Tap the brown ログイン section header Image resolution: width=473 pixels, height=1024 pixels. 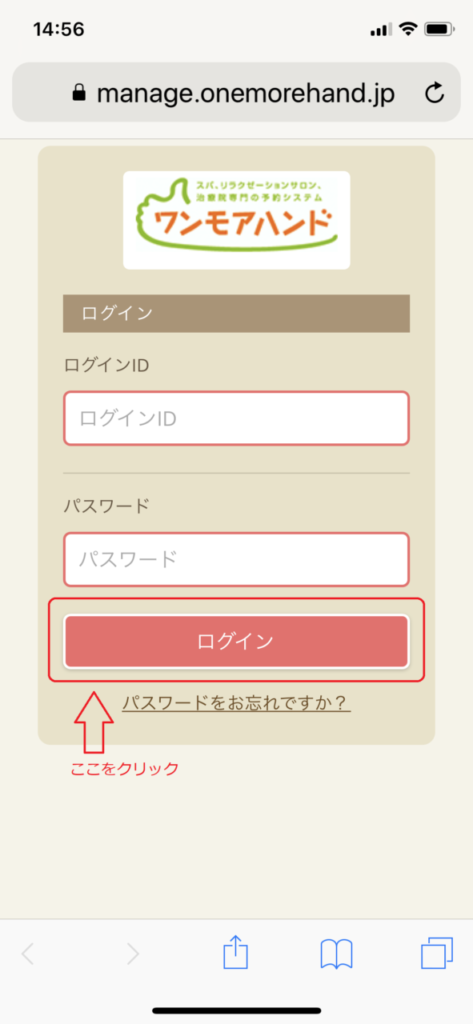pos(236,313)
